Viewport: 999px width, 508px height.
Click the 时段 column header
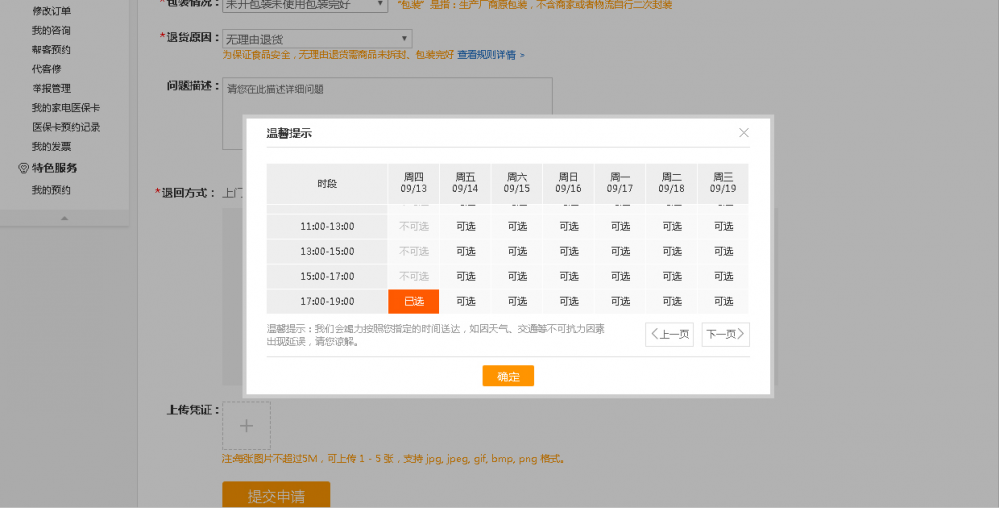click(x=327, y=184)
